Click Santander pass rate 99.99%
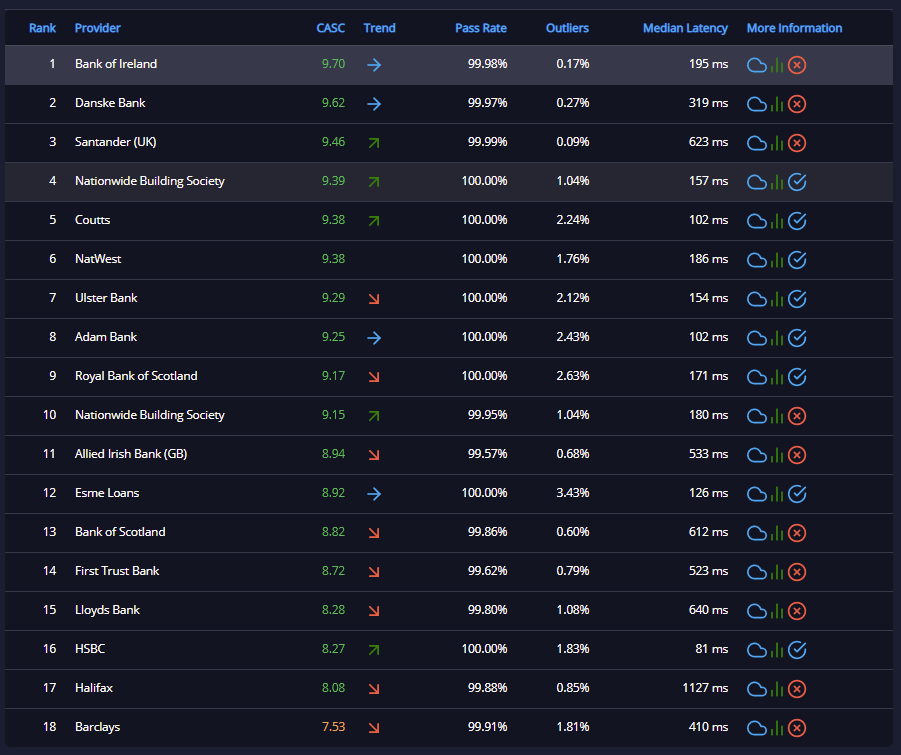Image resolution: width=901 pixels, height=755 pixels. click(487, 142)
